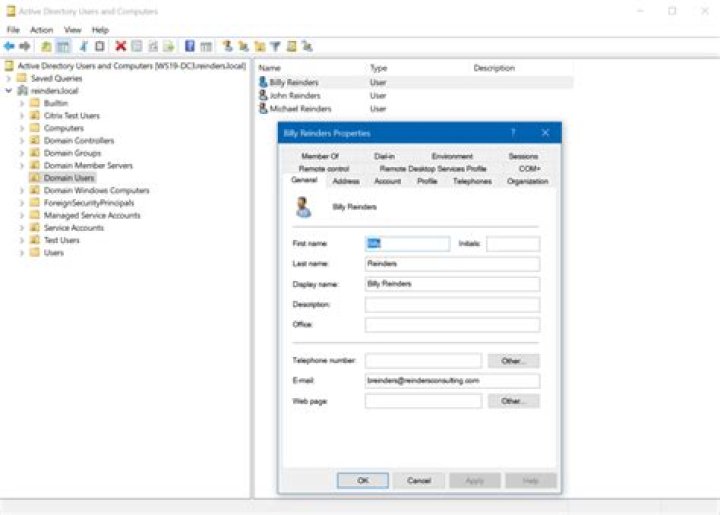
Task: Switch to the Organization tab
Action: [528, 181]
